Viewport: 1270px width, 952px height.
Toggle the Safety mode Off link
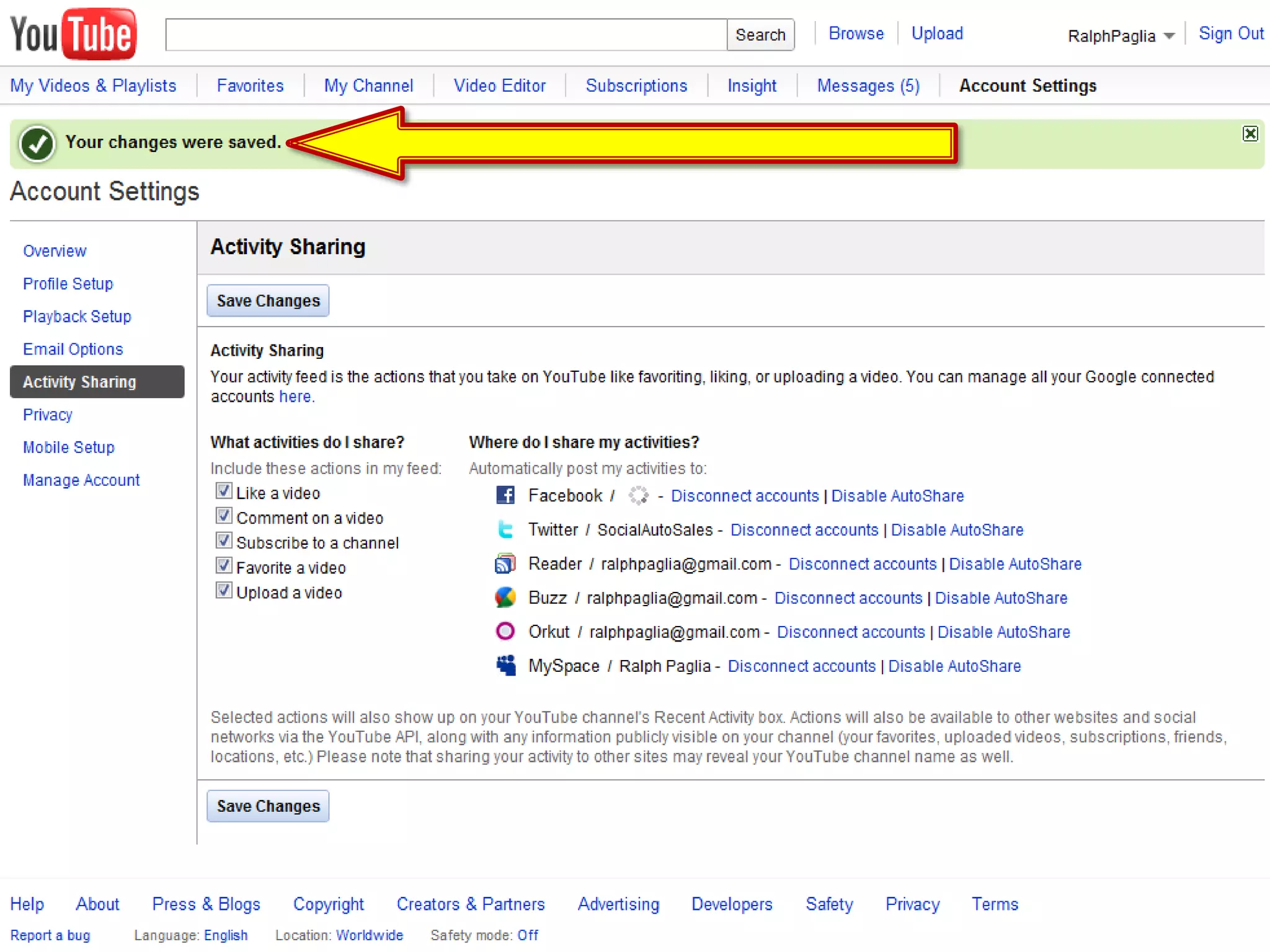pyautogui.click(x=528, y=935)
